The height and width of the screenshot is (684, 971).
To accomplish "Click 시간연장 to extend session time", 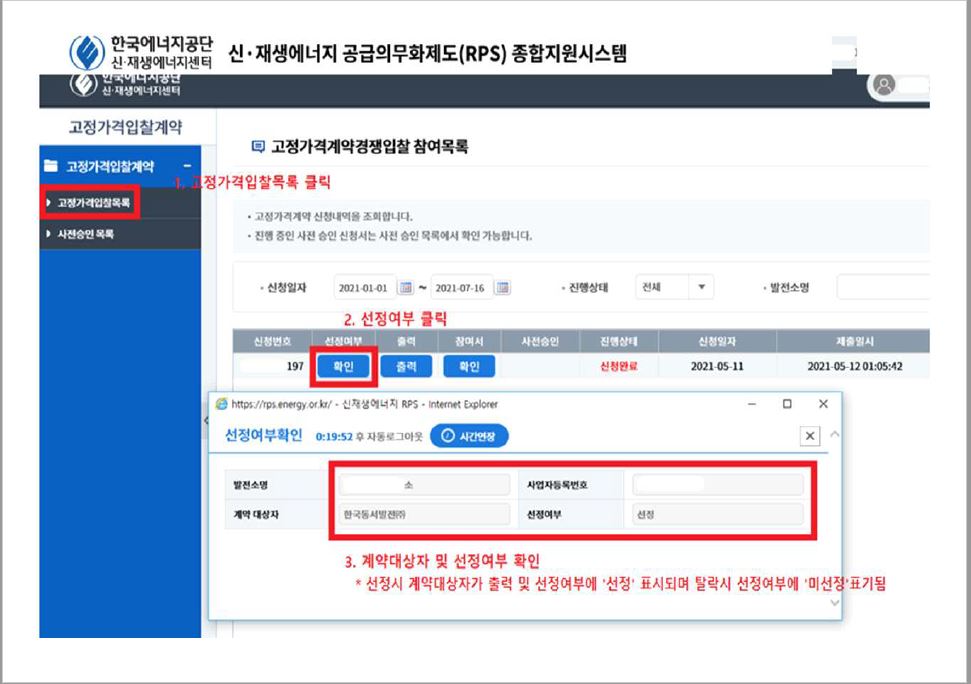I will (x=469, y=436).
